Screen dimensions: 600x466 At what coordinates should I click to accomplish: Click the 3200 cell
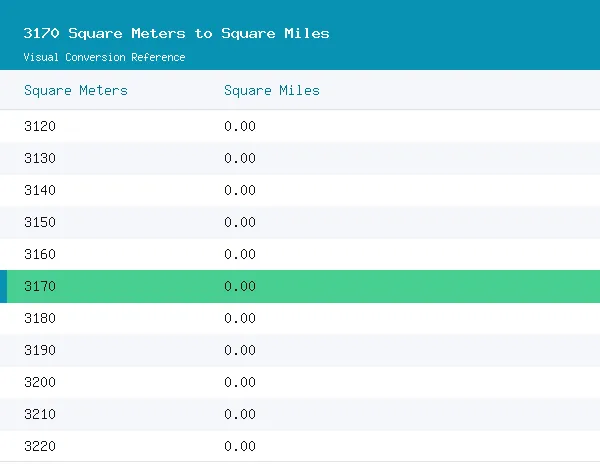(40, 382)
